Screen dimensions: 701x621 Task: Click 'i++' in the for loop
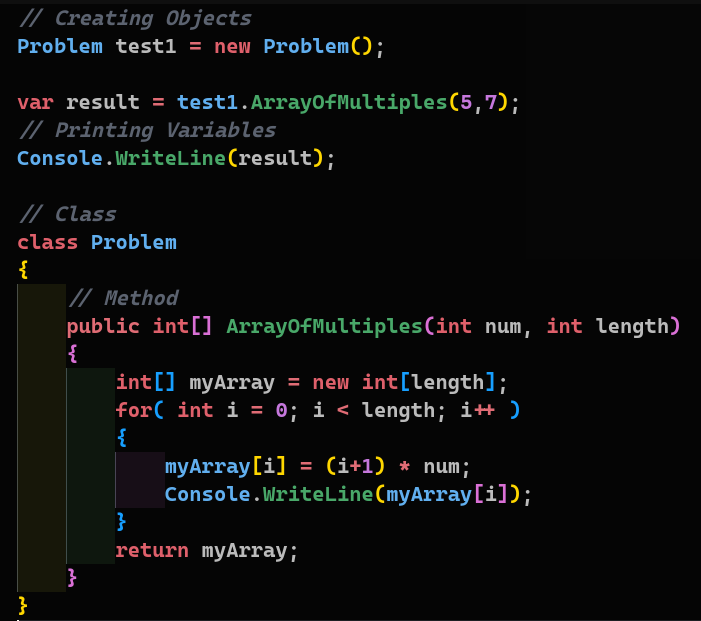[x=477, y=410]
